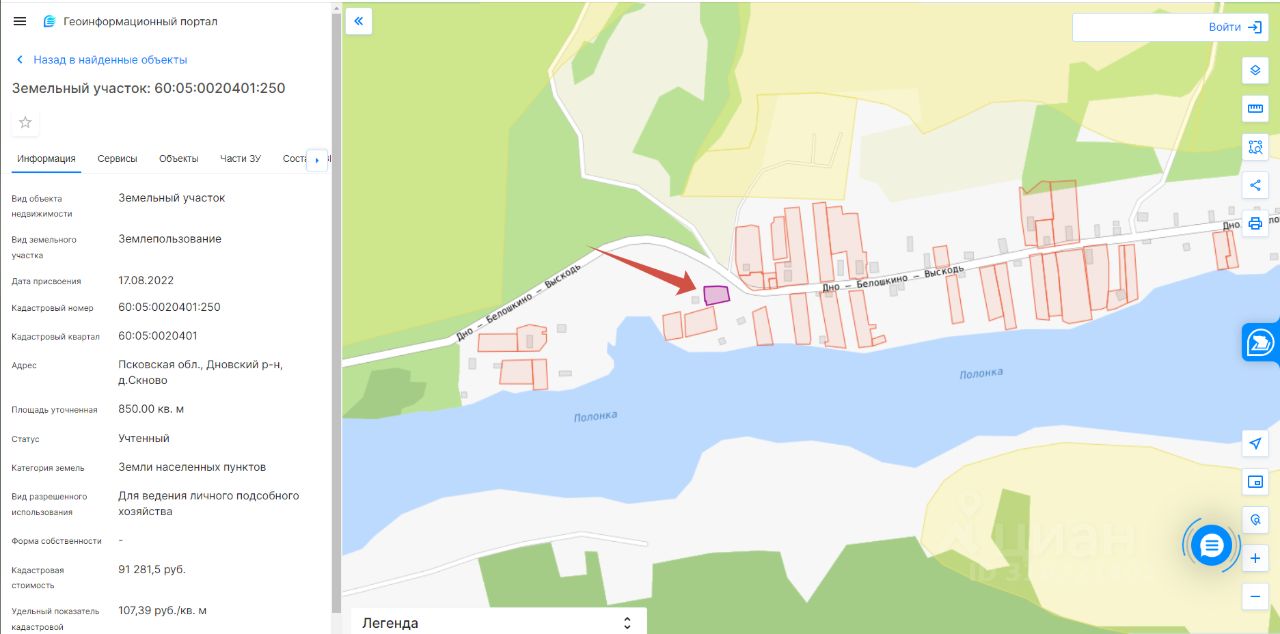Open the Объекты tab
This screenshot has height=634, width=1280.
tap(178, 158)
